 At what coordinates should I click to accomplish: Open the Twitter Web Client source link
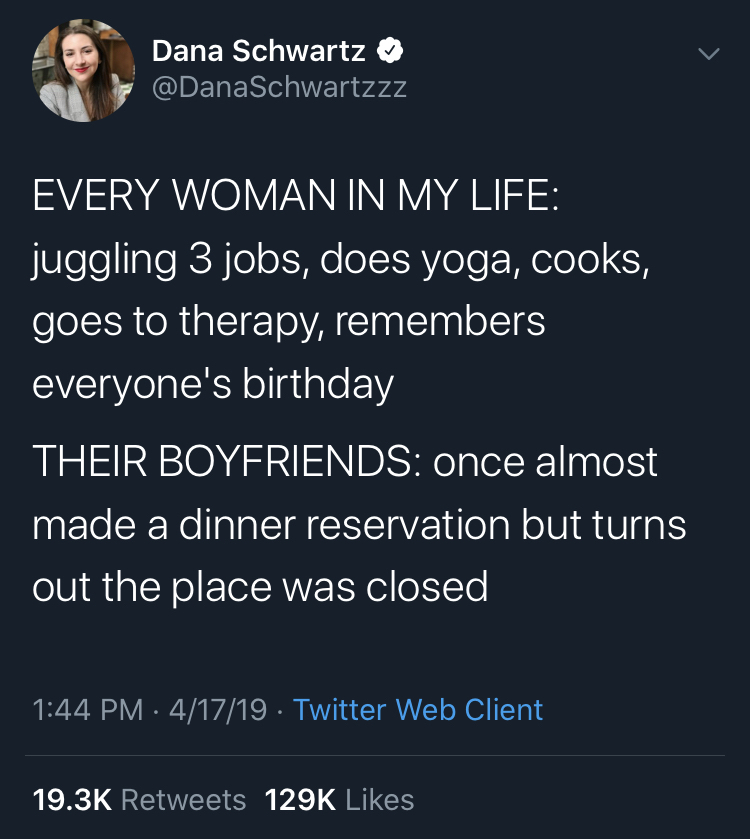pos(418,710)
